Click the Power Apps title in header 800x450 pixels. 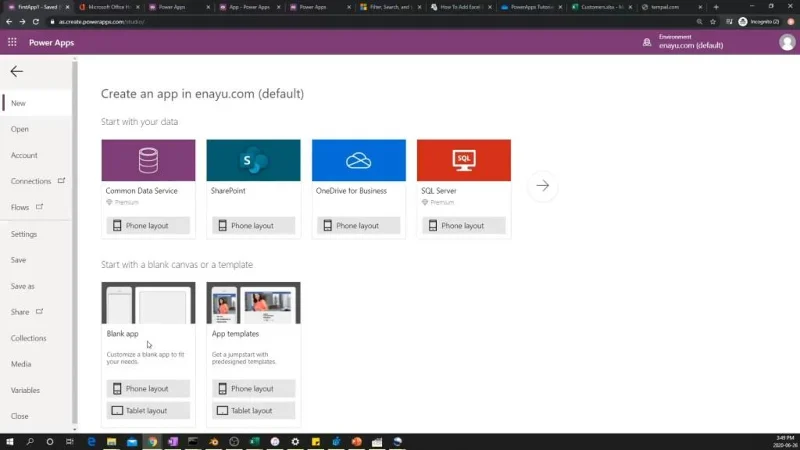point(52,43)
